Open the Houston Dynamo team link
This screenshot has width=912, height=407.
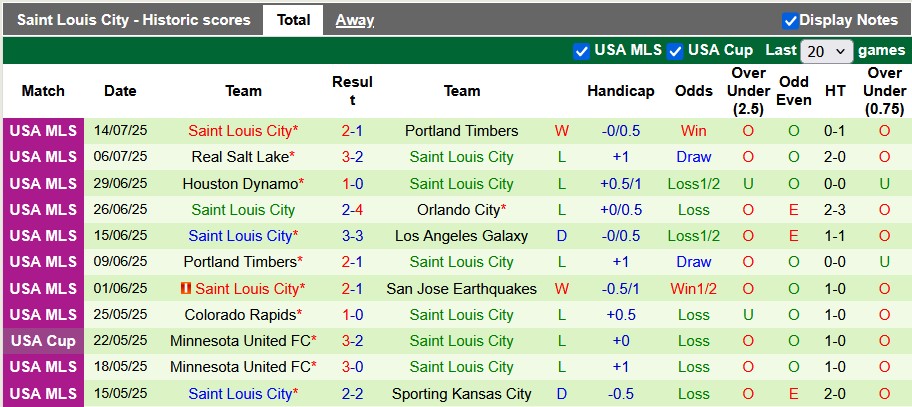(240, 184)
